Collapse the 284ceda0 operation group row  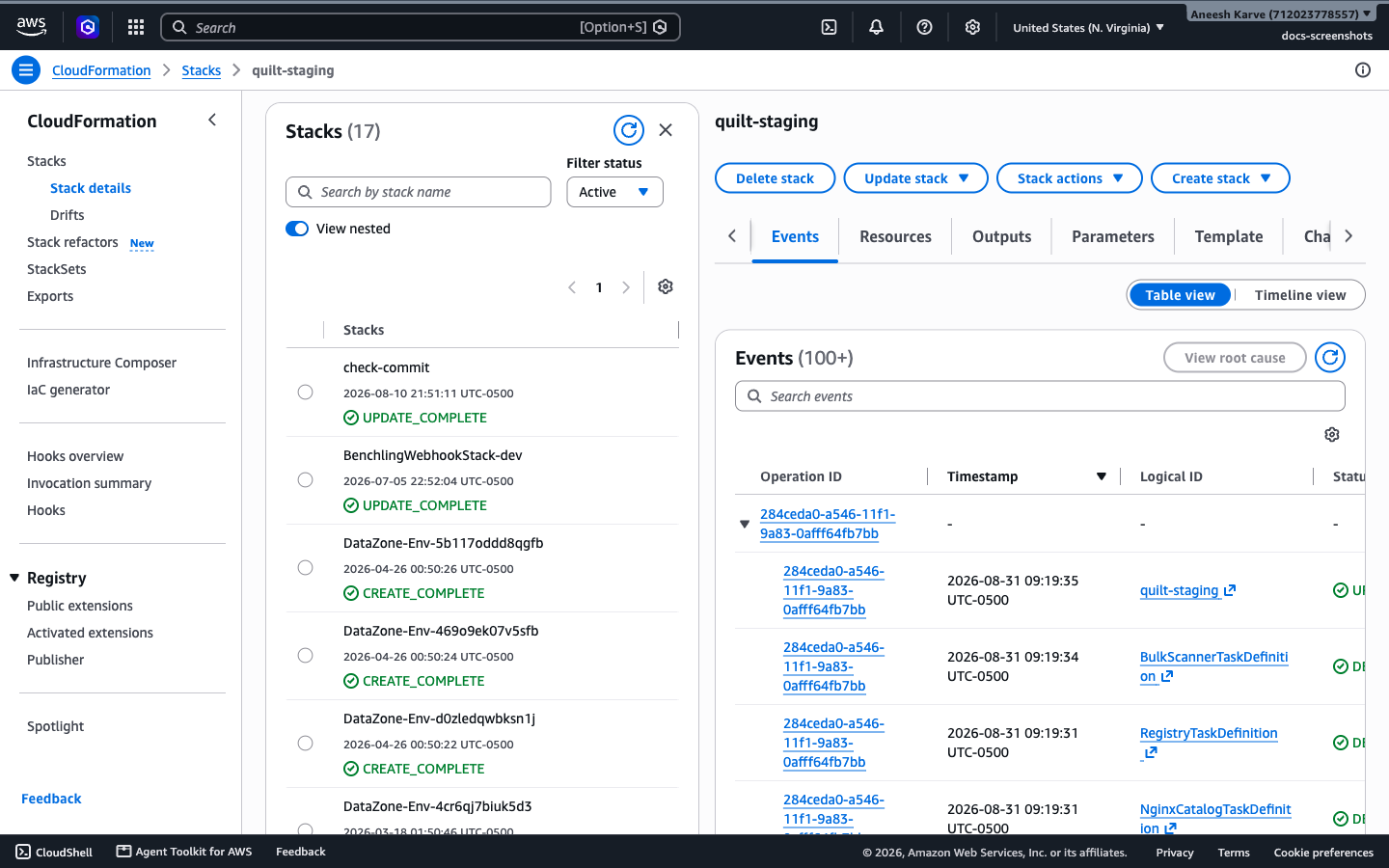pos(745,524)
